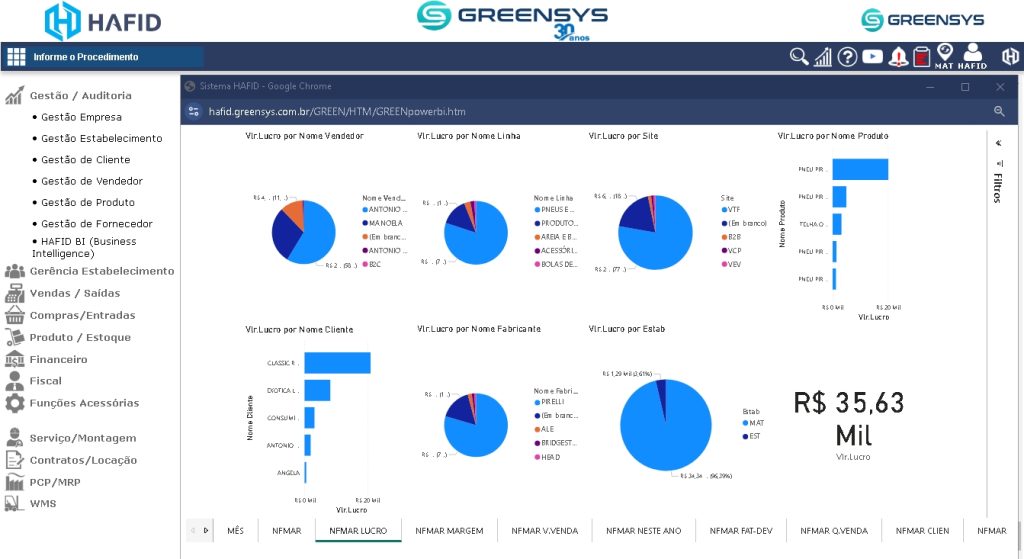This screenshot has width=1024, height=559.
Task: Switch to the NFMAR MARGEM tab
Action: point(449,530)
